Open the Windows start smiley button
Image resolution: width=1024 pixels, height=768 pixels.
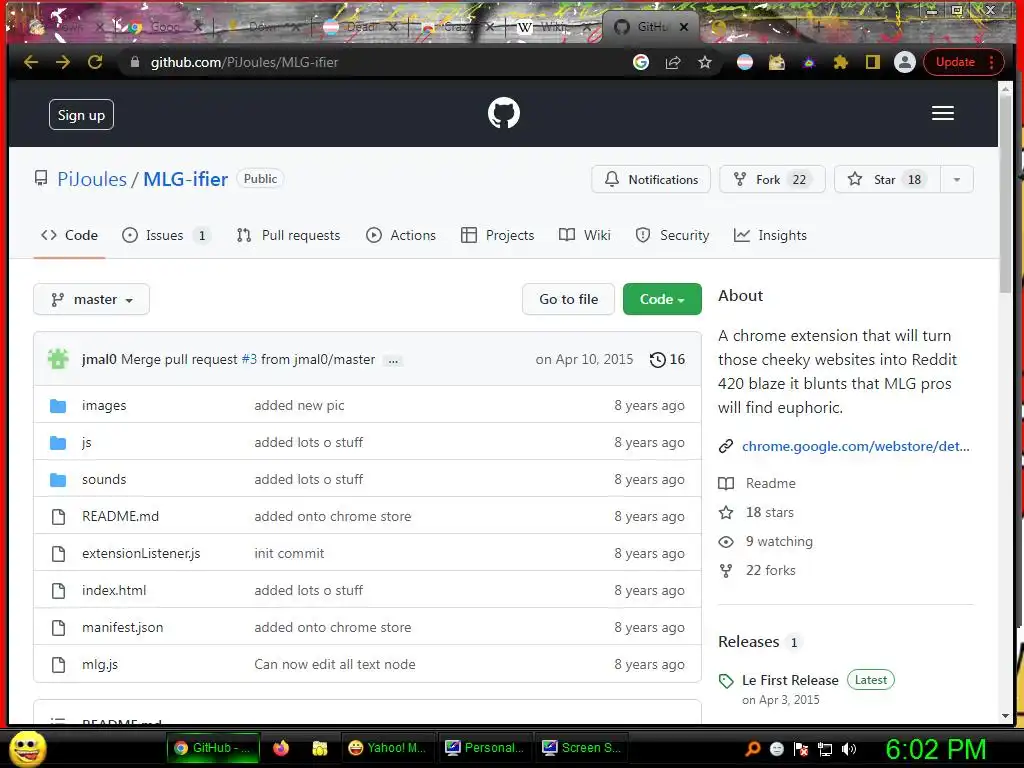(27, 748)
